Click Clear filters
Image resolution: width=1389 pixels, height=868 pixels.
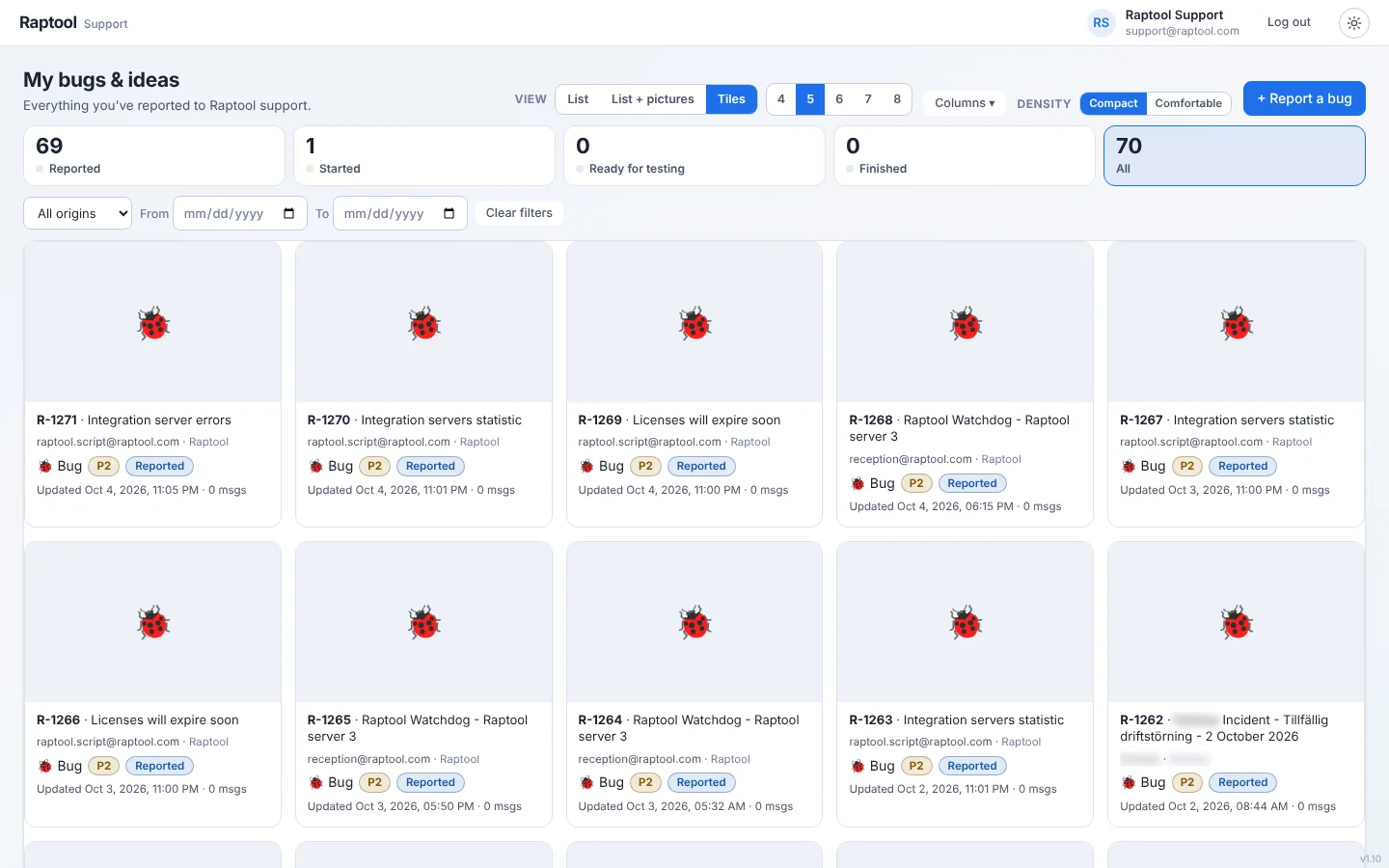pyautogui.click(x=519, y=213)
